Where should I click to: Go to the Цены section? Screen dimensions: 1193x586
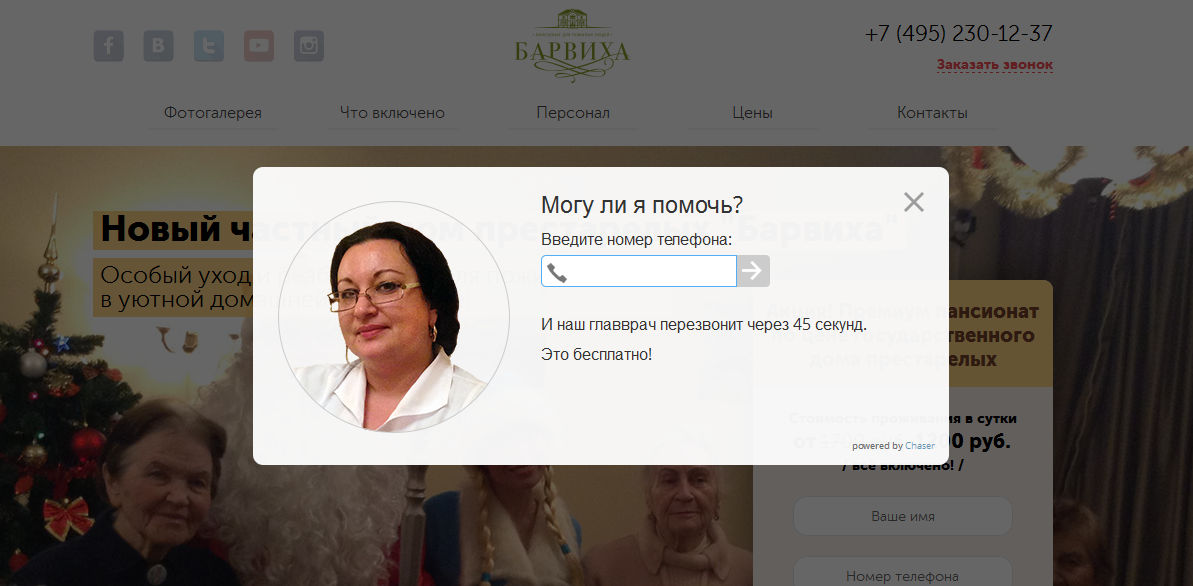(x=752, y=113)
